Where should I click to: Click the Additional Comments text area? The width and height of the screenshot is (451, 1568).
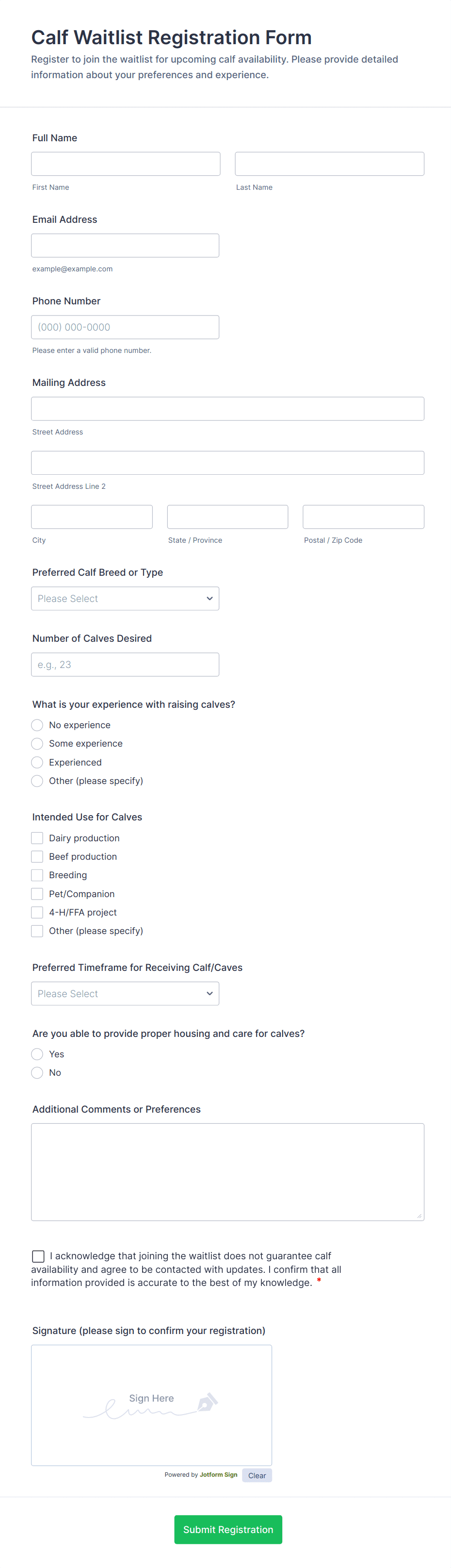(227, 1172)
